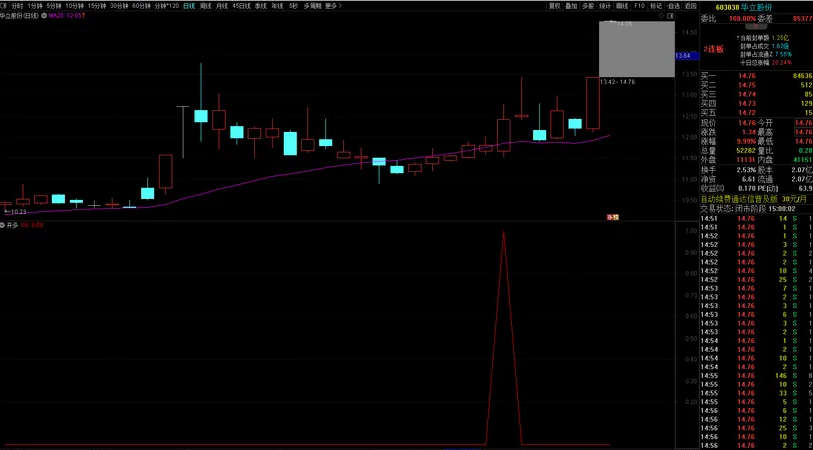Select the 日线 daily chart tab
Screen dimensions: 813x450
[189, 6]
